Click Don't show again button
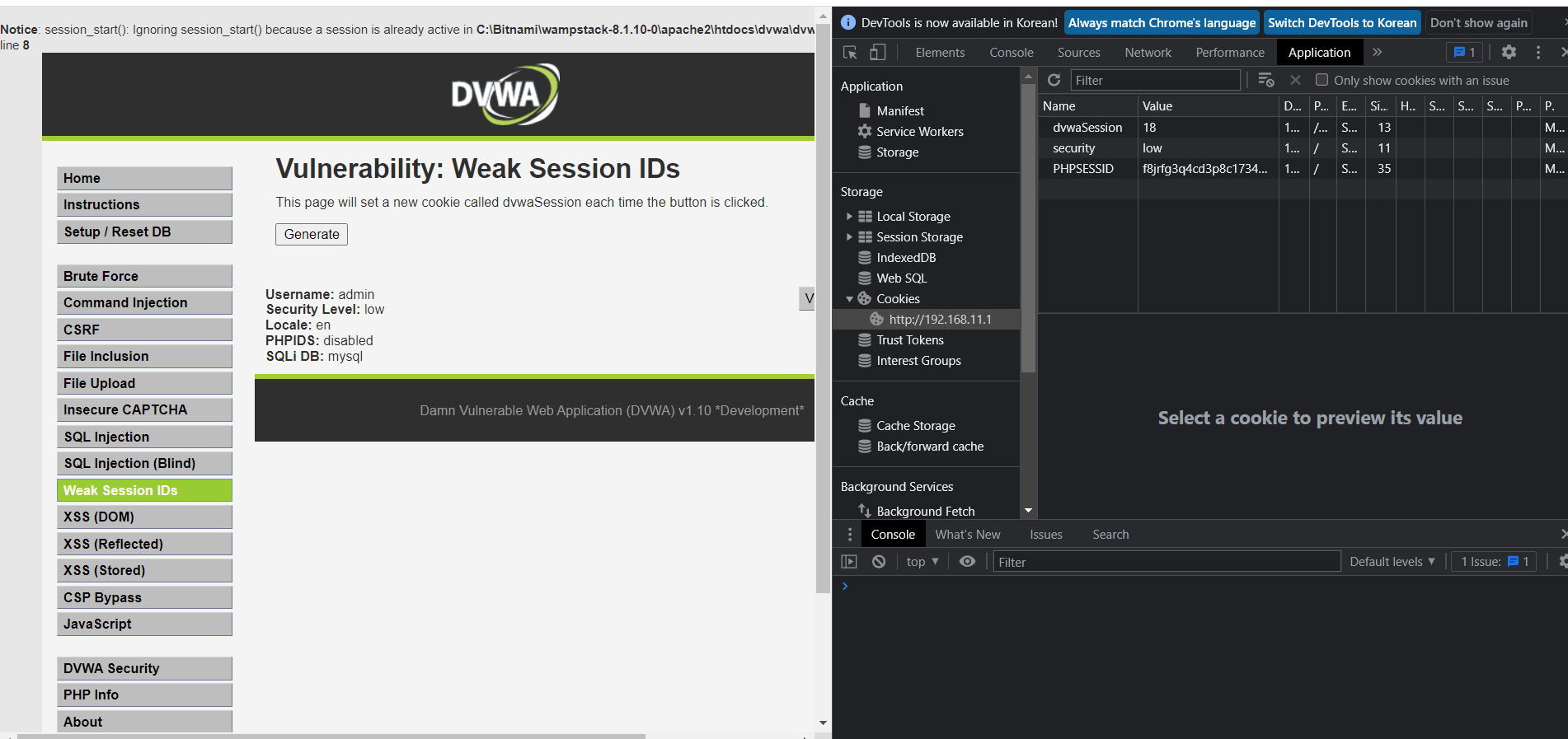 tap(1478, 23)
